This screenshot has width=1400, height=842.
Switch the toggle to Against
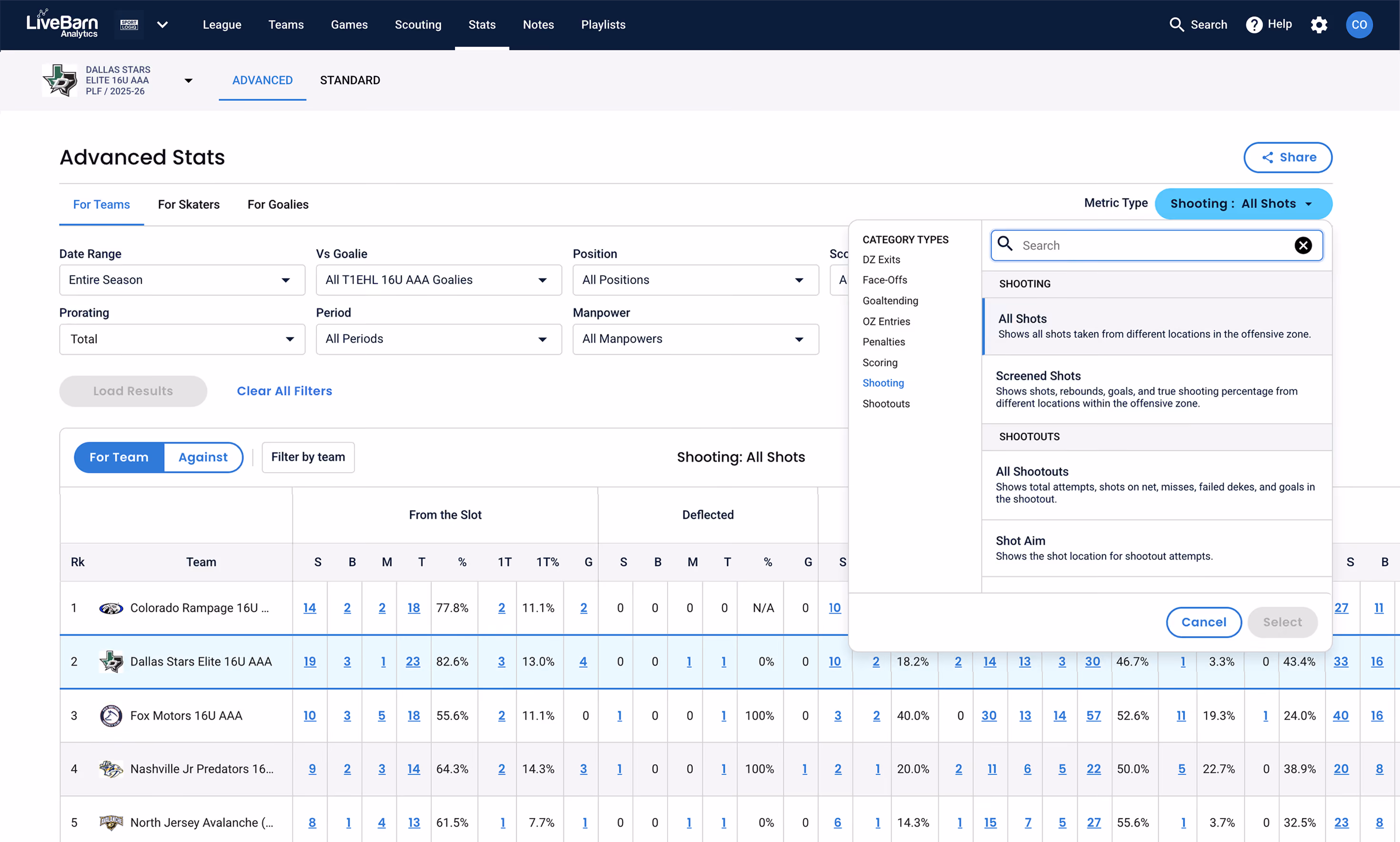pyautogui.click(x=203, y=457)
